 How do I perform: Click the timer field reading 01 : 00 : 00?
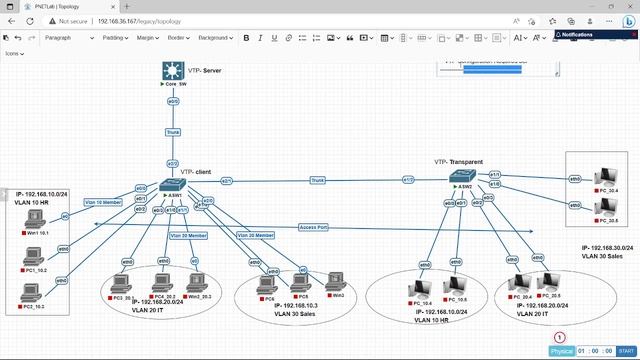pyautogui.click(x=595, y=351)
